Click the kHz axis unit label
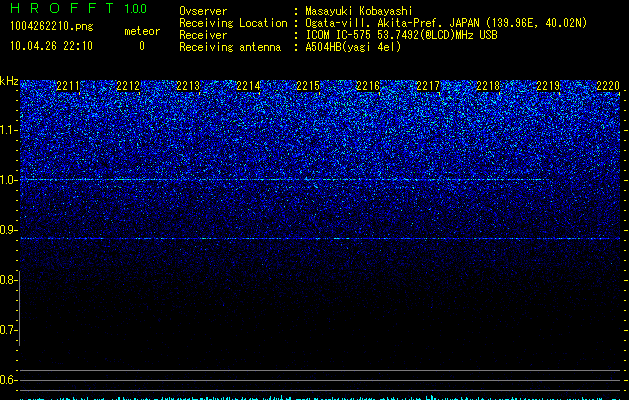Image resolution: width=629 pixels, height=400 pixels. click(x=9, y=81)
